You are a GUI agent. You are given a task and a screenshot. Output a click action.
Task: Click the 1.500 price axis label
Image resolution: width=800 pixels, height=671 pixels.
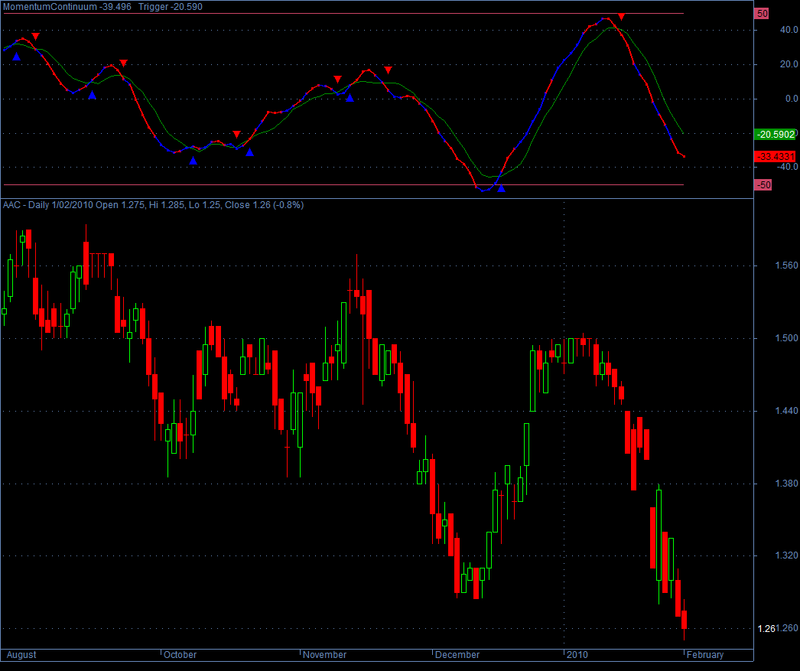coord(787,338)
